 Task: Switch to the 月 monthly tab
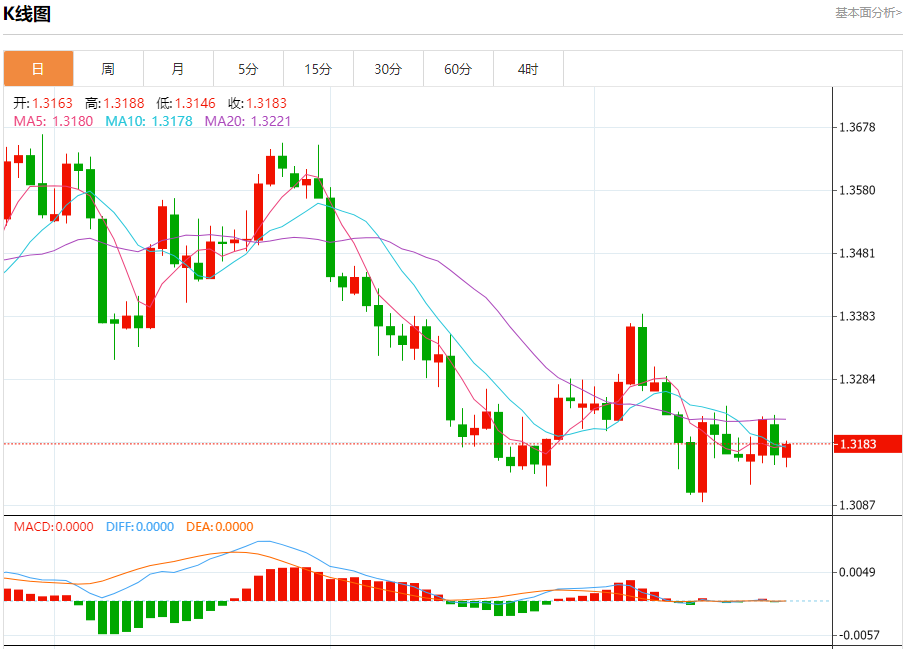[178, 69]
